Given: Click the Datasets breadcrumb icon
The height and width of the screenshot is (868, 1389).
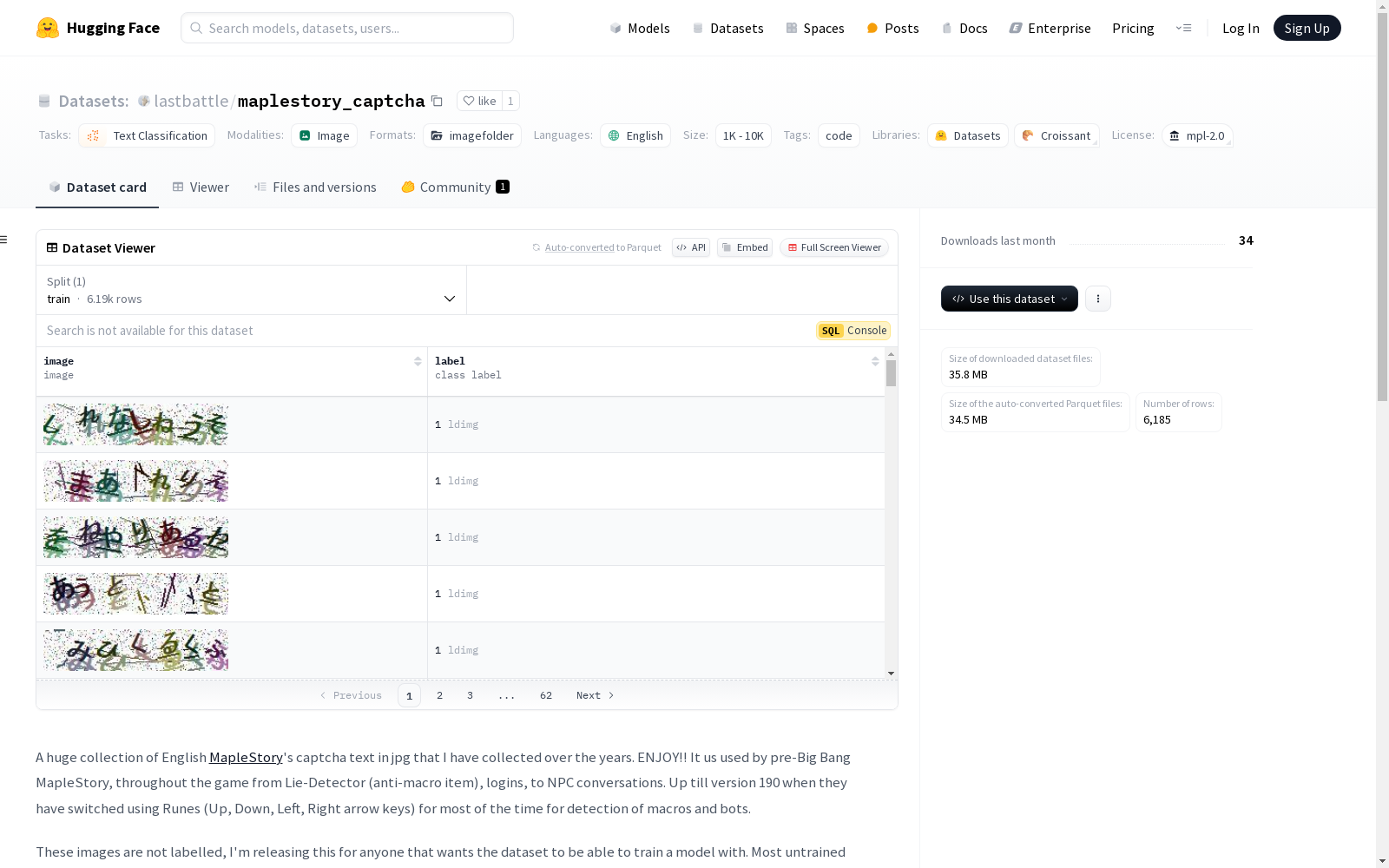Looking at the screenshot, I should pyautogui.click(x=44, y=101).
